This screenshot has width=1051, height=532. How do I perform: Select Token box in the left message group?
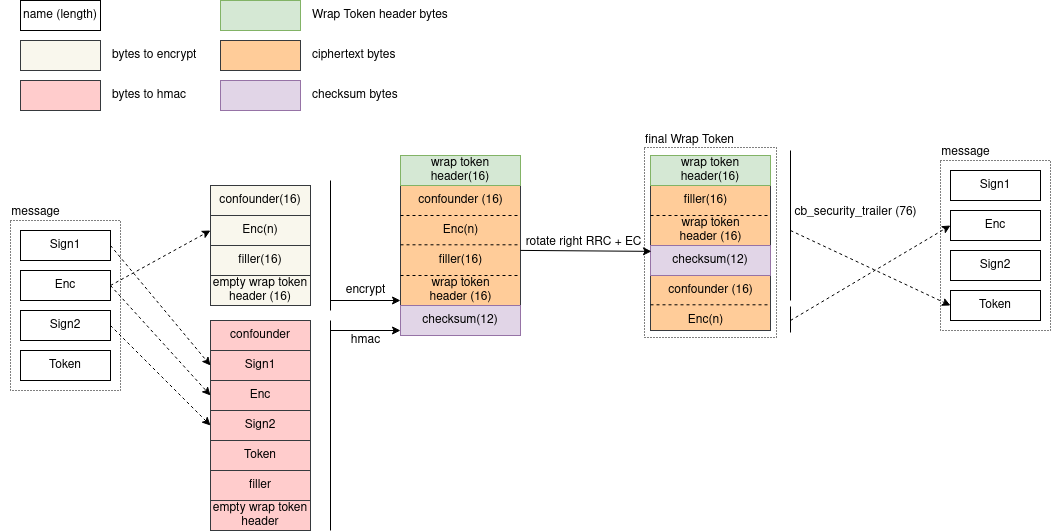[65, 365]
